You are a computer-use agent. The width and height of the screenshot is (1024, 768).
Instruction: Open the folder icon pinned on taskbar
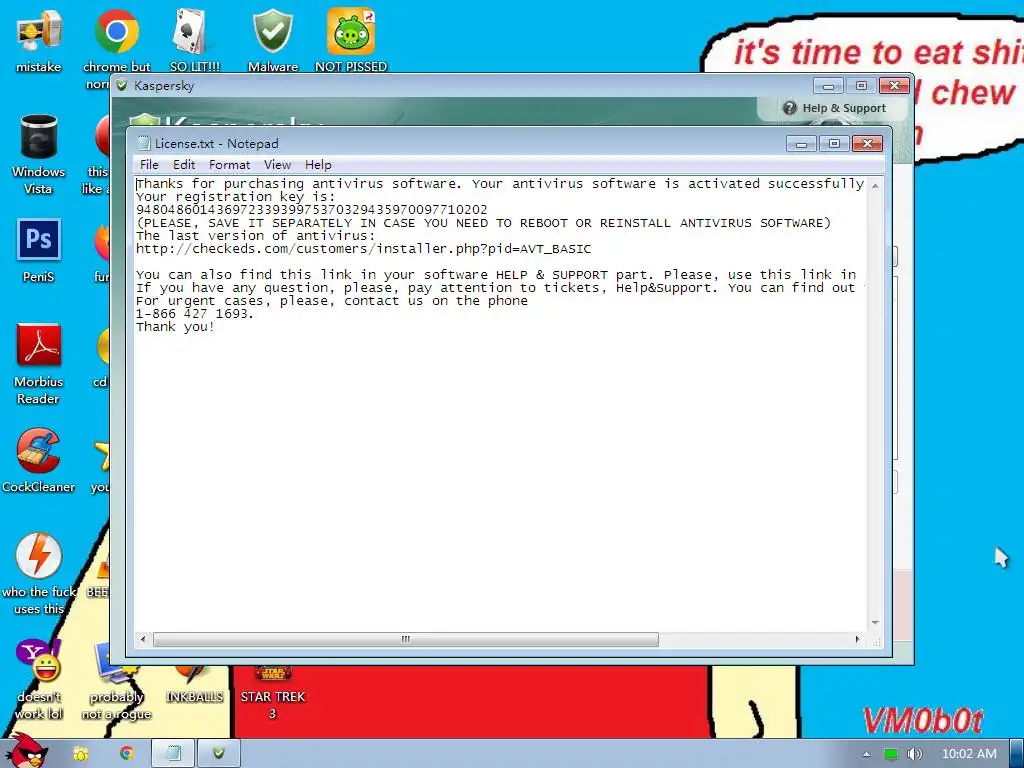81,754
